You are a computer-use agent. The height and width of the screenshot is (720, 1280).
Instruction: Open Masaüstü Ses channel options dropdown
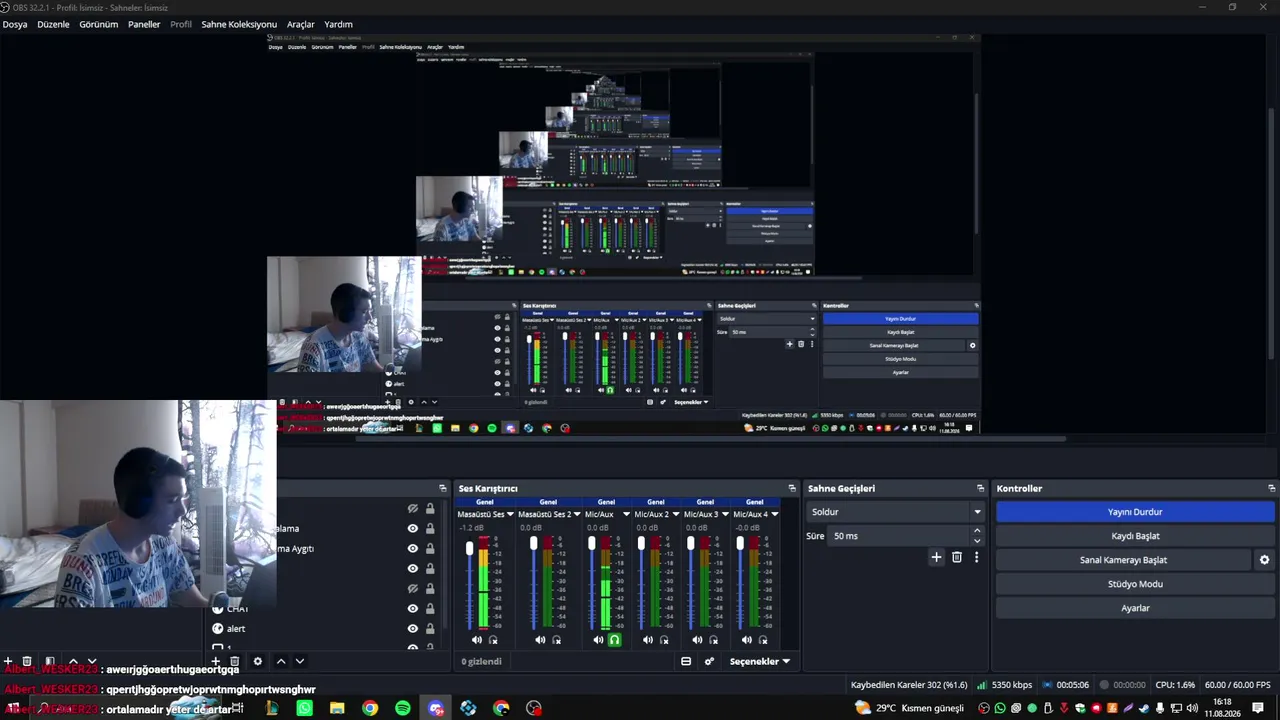click(512, 514)
